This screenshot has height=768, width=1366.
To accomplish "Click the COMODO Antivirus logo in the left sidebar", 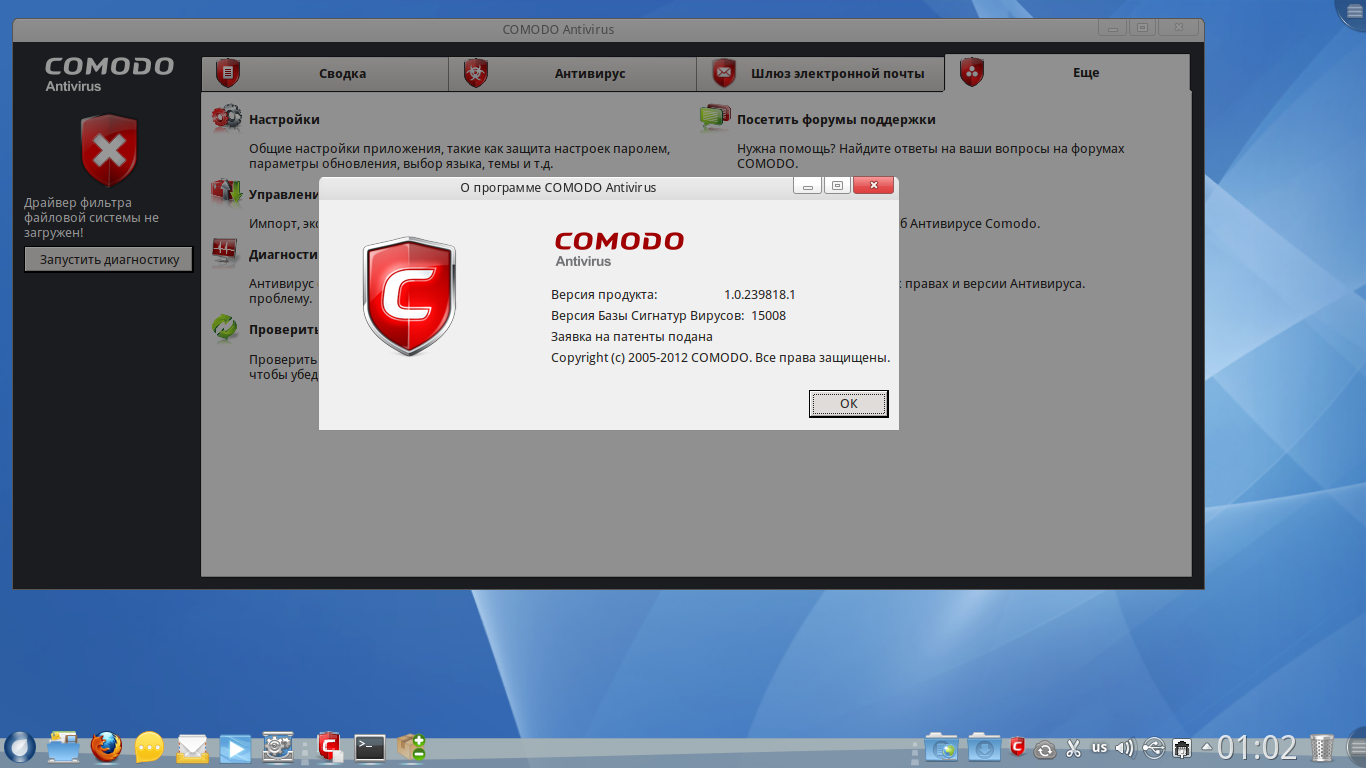I will [x=109, y=75].
